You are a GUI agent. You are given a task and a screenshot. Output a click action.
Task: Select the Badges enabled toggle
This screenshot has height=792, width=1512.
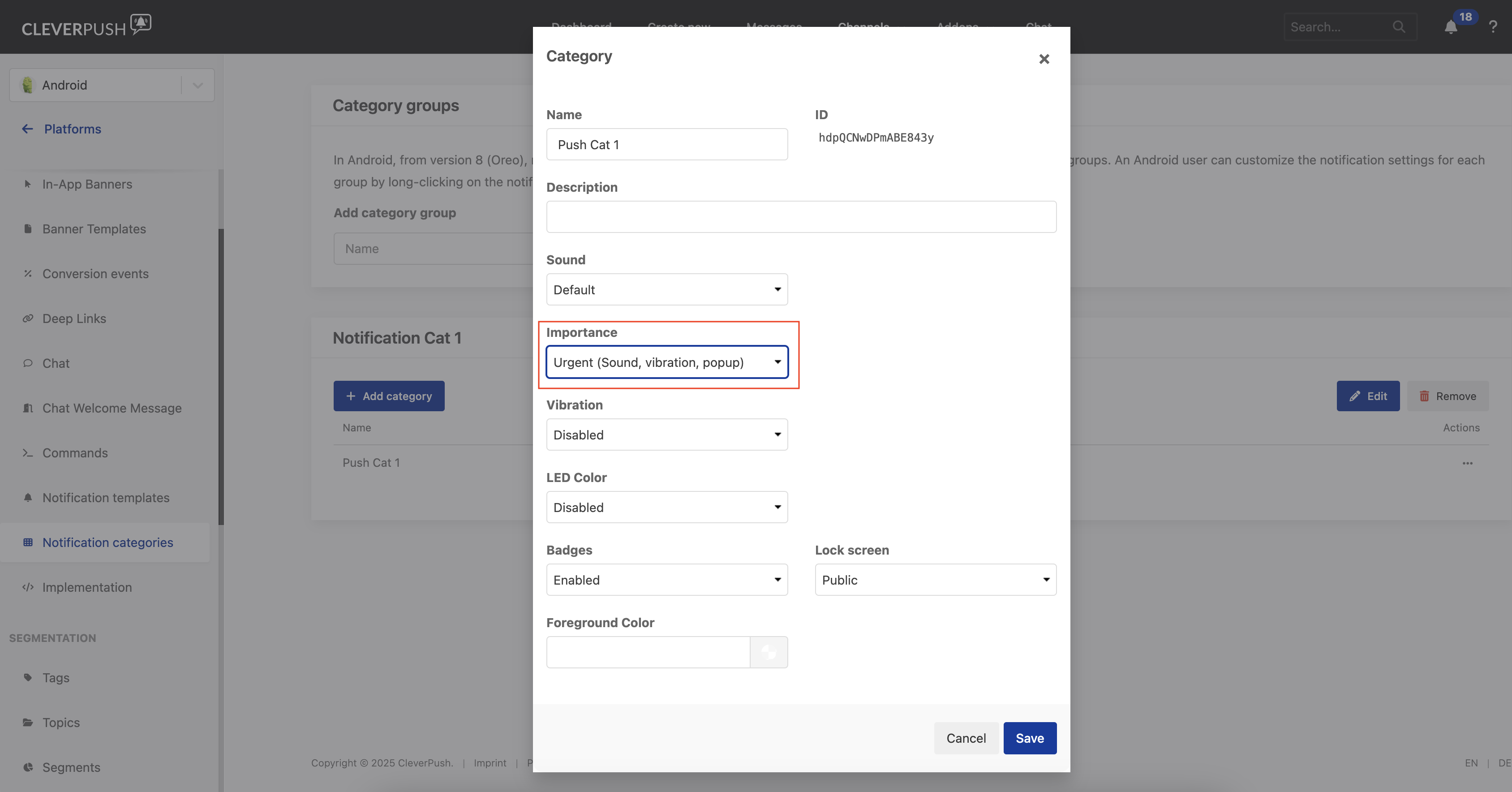pyautogui.click(x=666, y=579)
